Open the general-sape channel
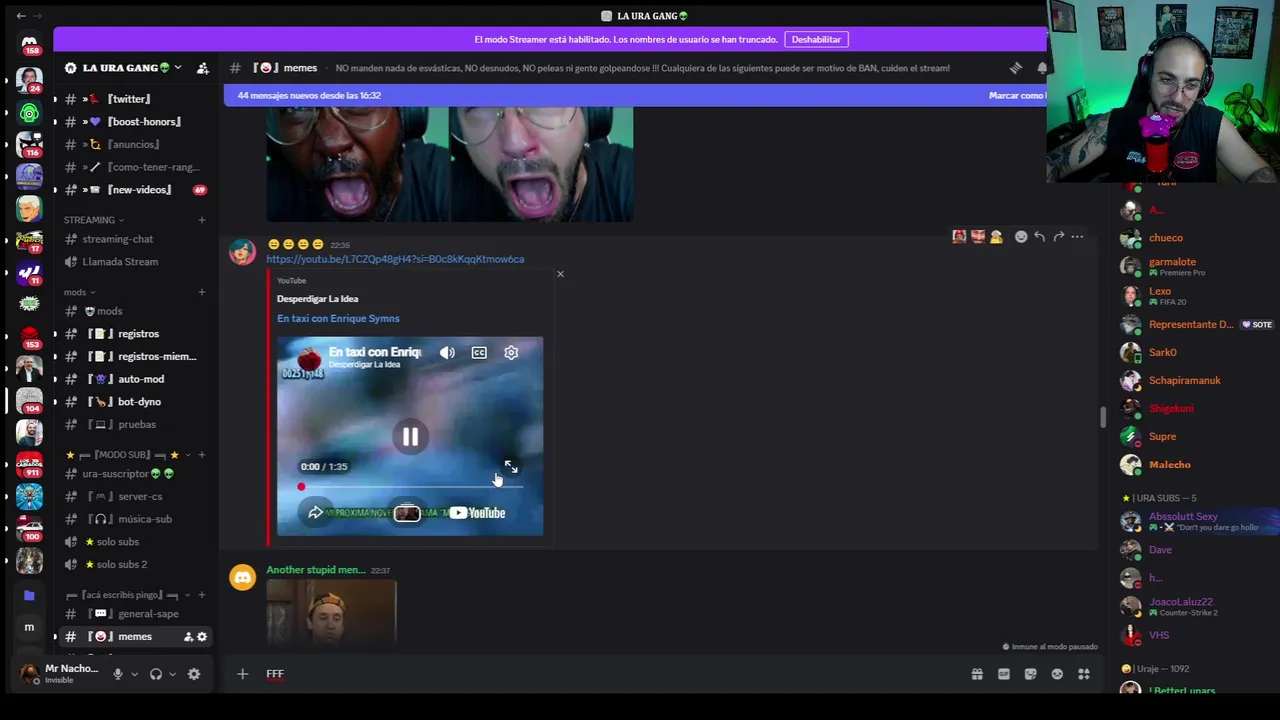This screenshot has width=1280, height=720. point(134,614)
